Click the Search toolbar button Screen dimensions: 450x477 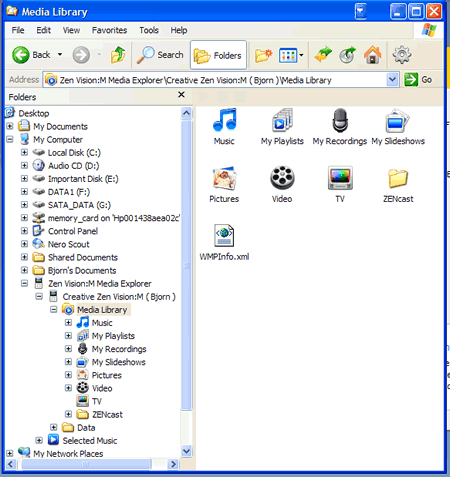tap(161, 55)
